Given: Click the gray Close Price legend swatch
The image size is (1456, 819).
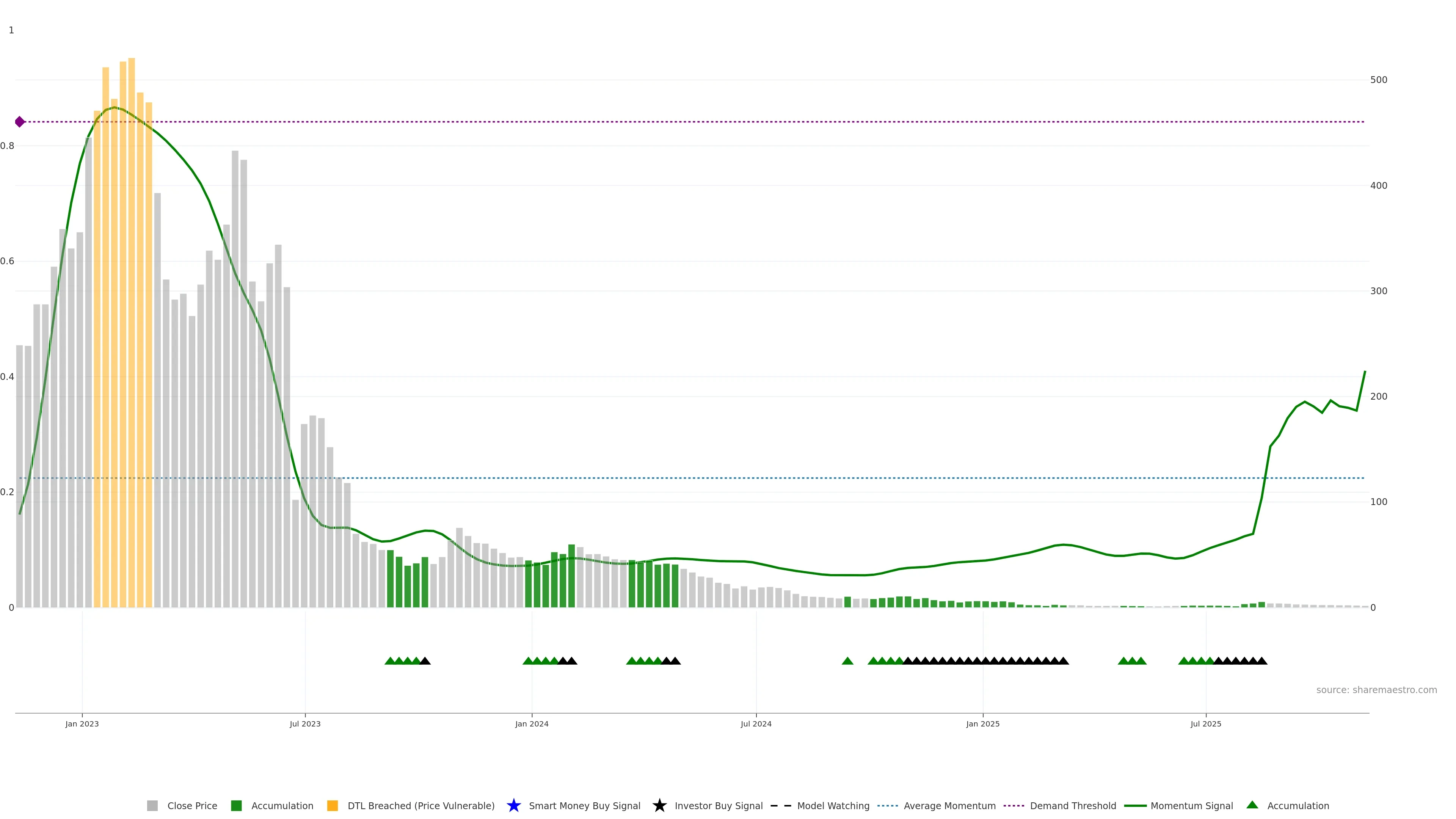Looking at the screenshot, I should coord(152,805).
